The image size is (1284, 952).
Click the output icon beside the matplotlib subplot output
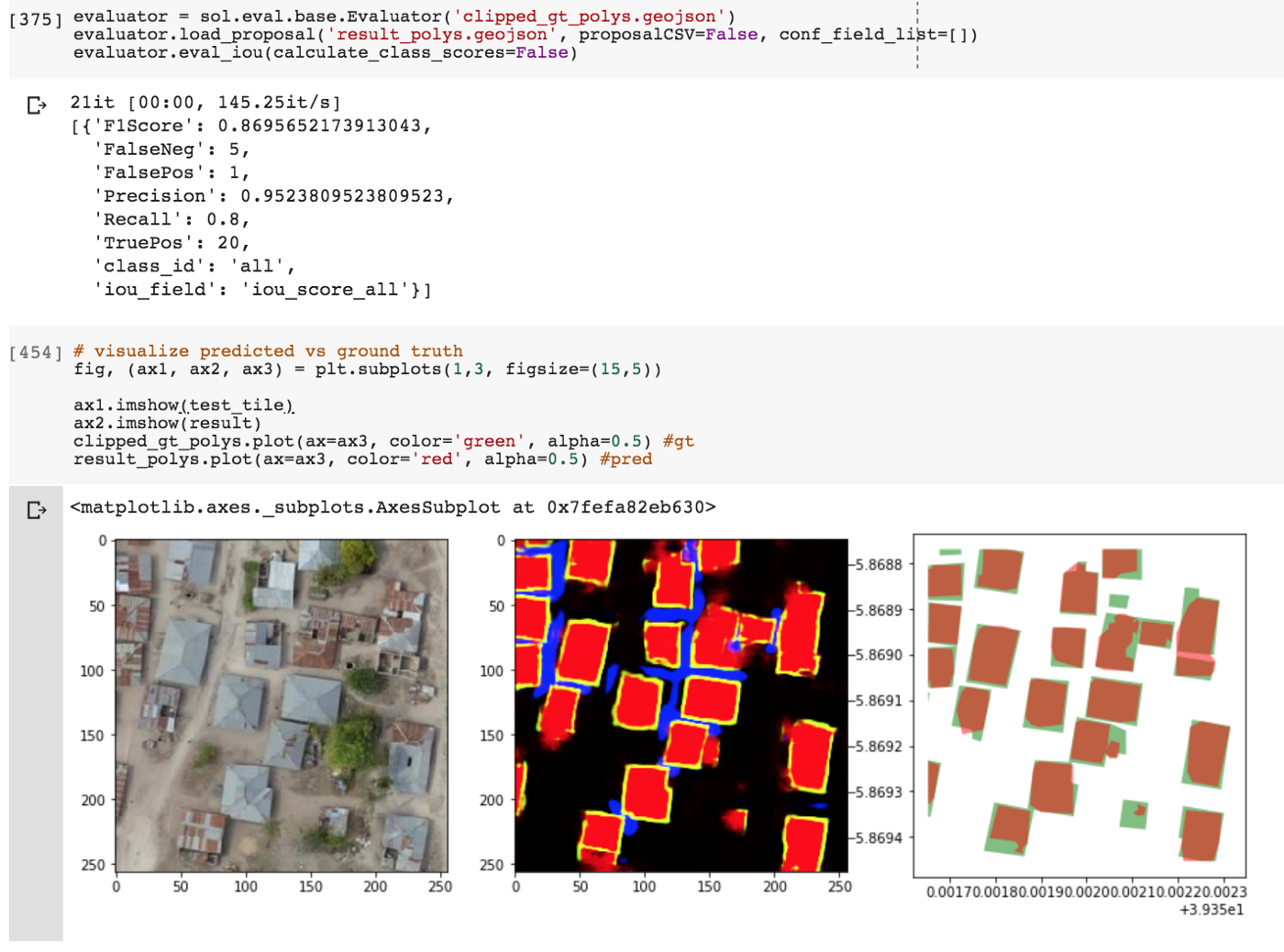click(37, 510)
